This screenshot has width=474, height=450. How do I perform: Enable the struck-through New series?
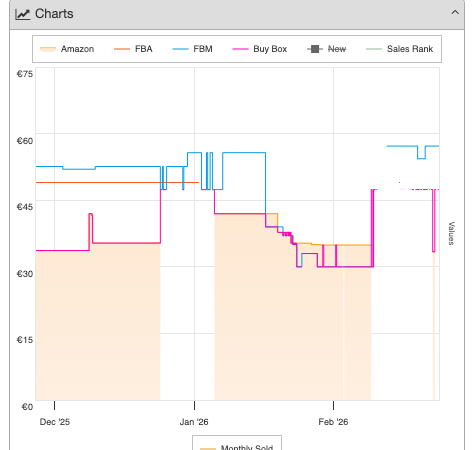tap(326, 49)
